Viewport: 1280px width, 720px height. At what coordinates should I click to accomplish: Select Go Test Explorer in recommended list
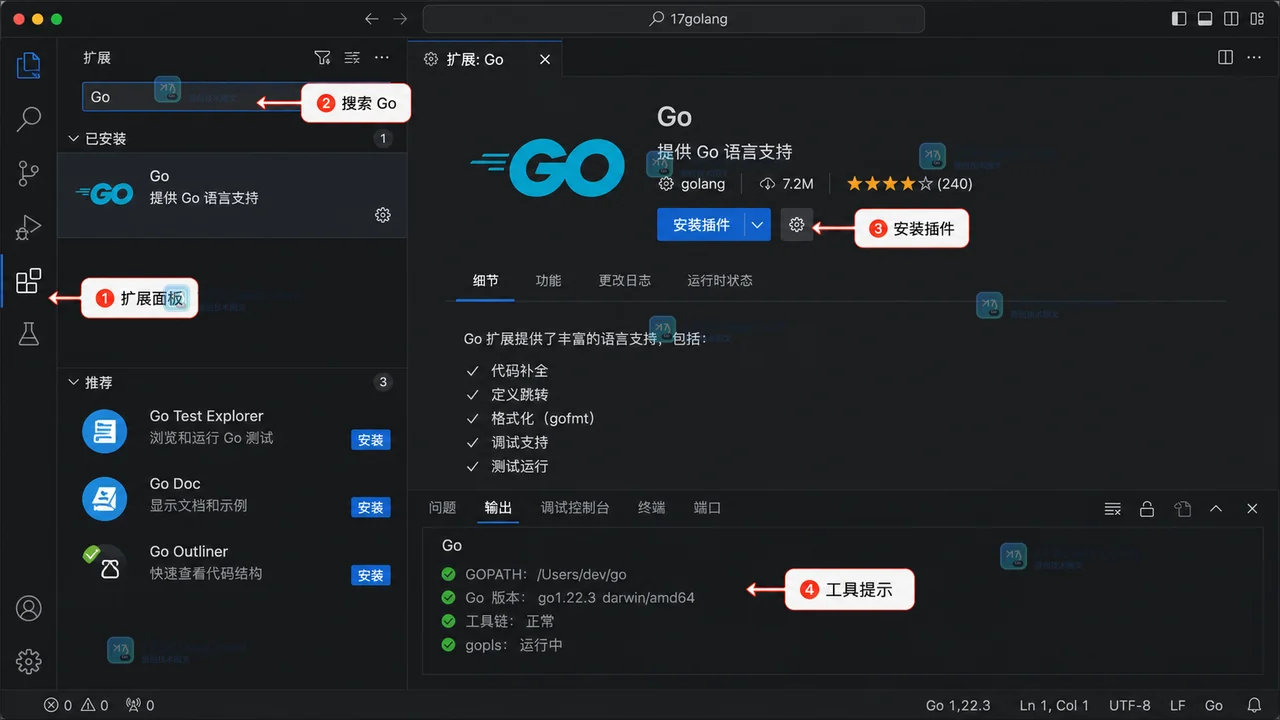coord(232,428)
